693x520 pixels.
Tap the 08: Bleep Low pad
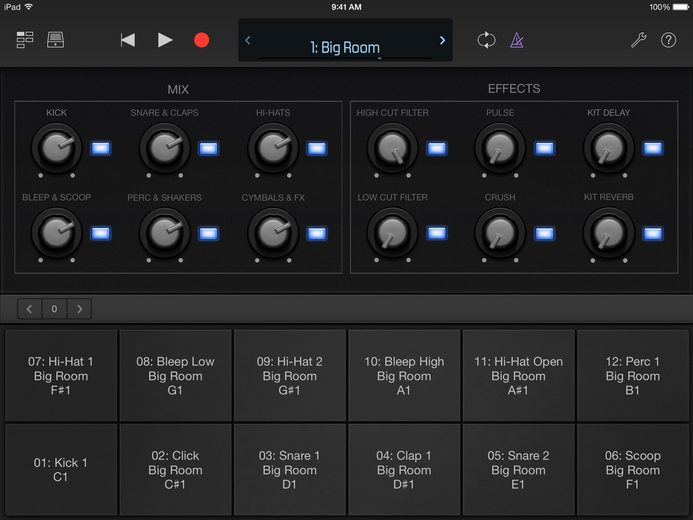point(175,376)
